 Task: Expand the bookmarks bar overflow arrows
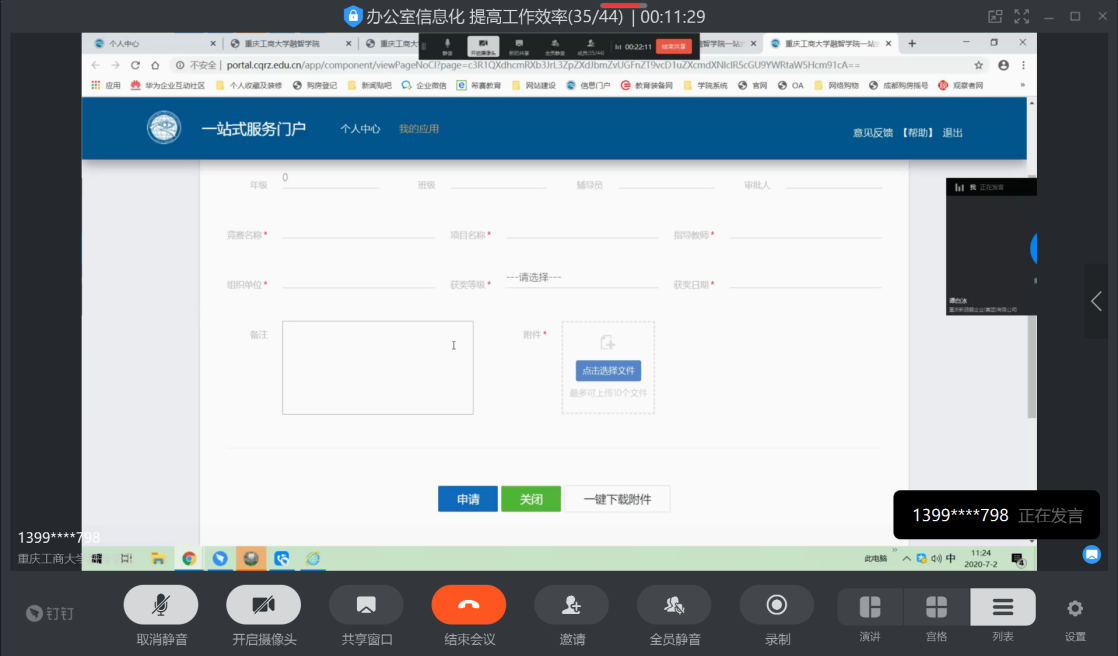pyautogui.click(x=1022, y=86)
